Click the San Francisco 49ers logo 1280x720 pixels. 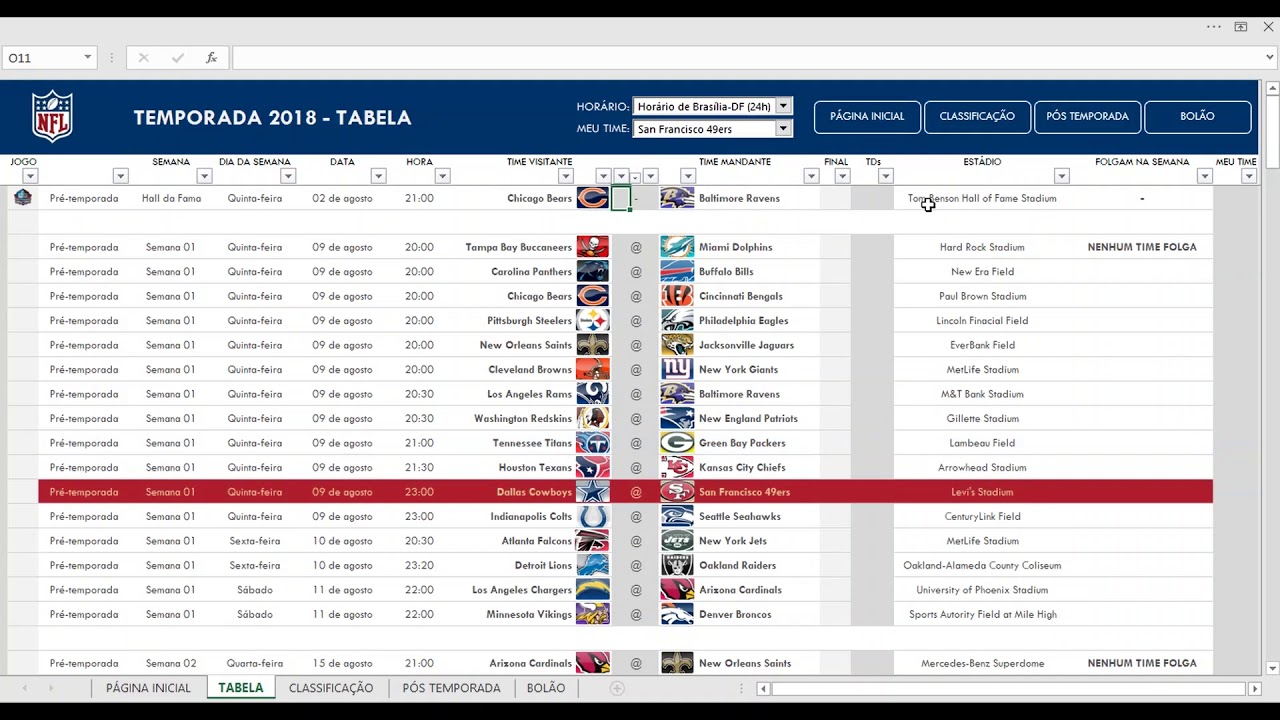[677, 492]
